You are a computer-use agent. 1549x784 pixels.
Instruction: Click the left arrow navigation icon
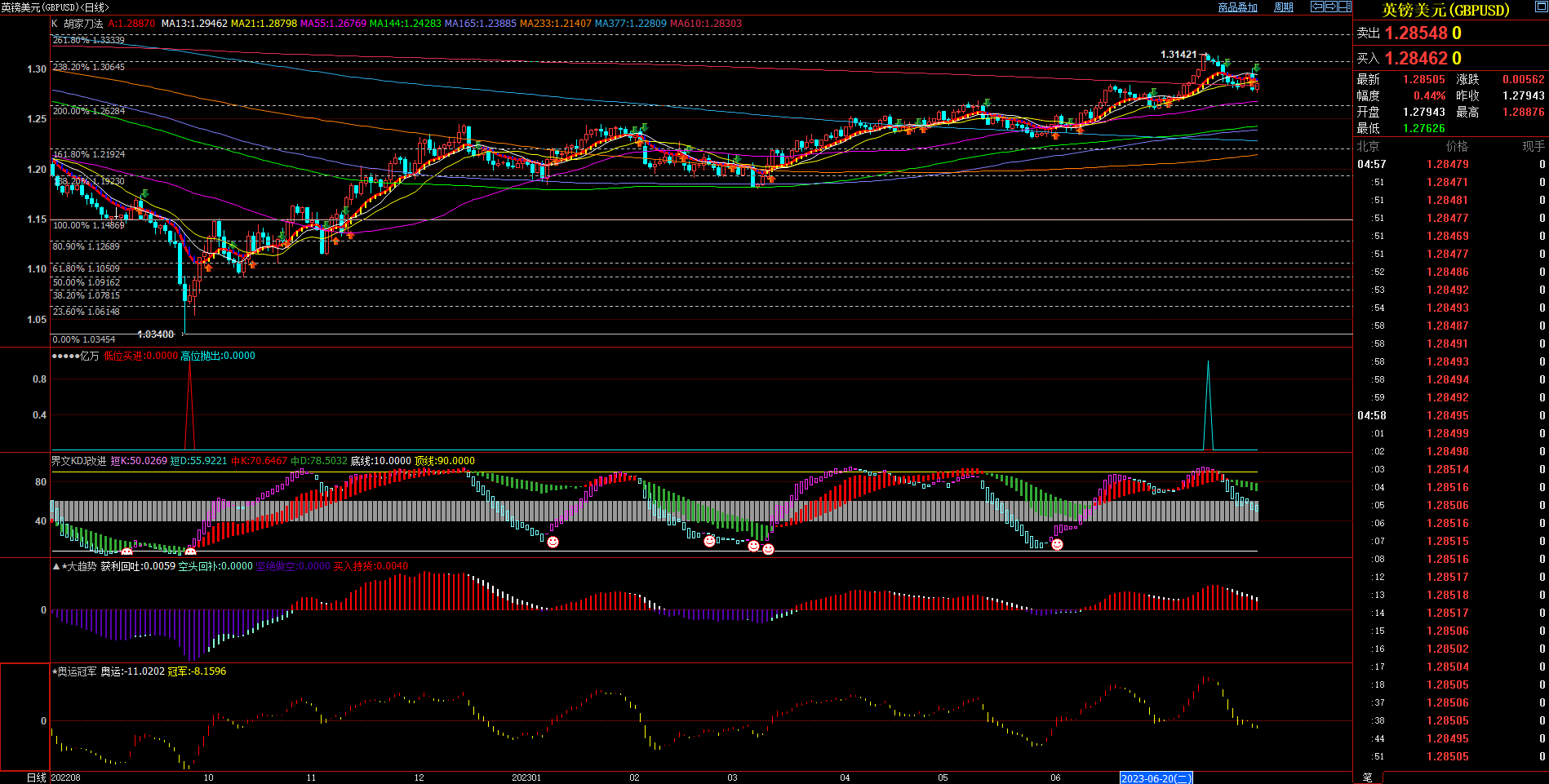[x=1317, y=7]
